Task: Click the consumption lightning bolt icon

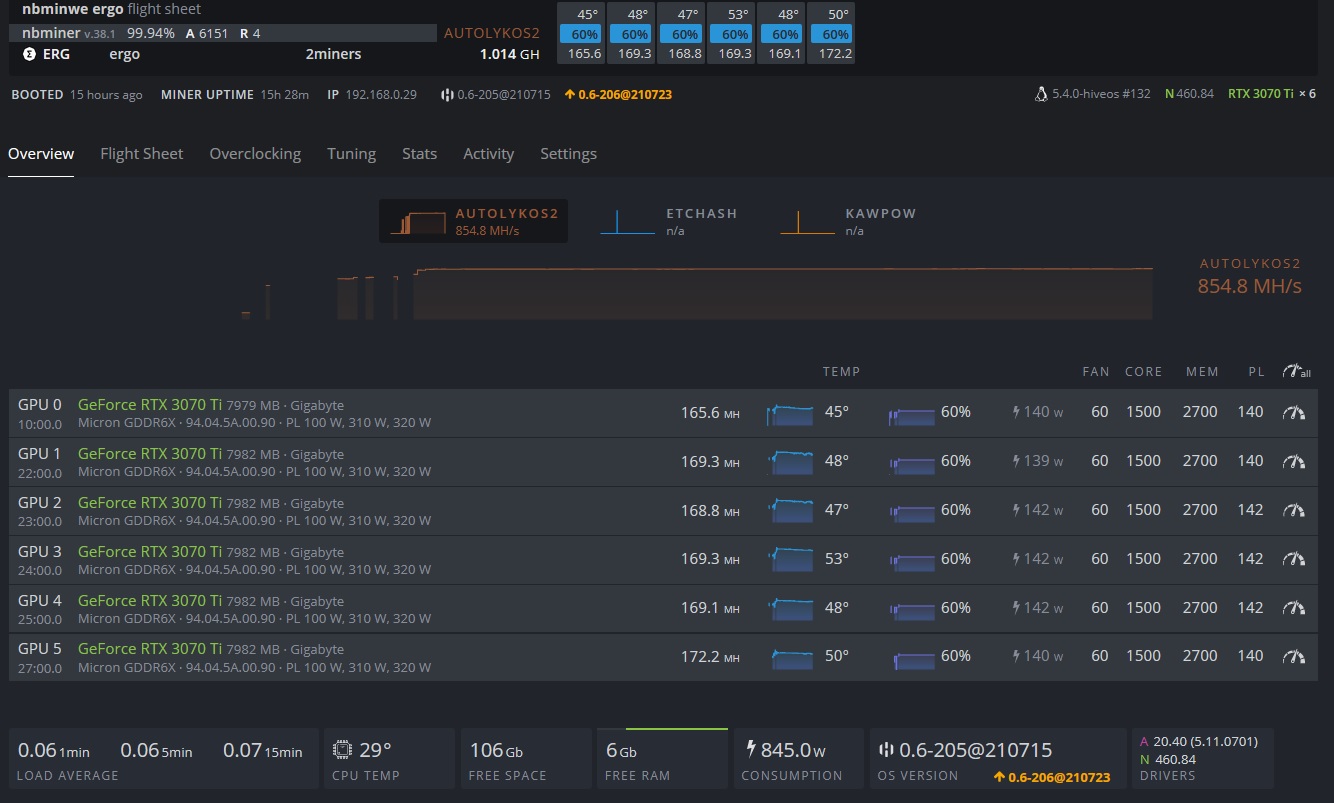Action: 752,749
